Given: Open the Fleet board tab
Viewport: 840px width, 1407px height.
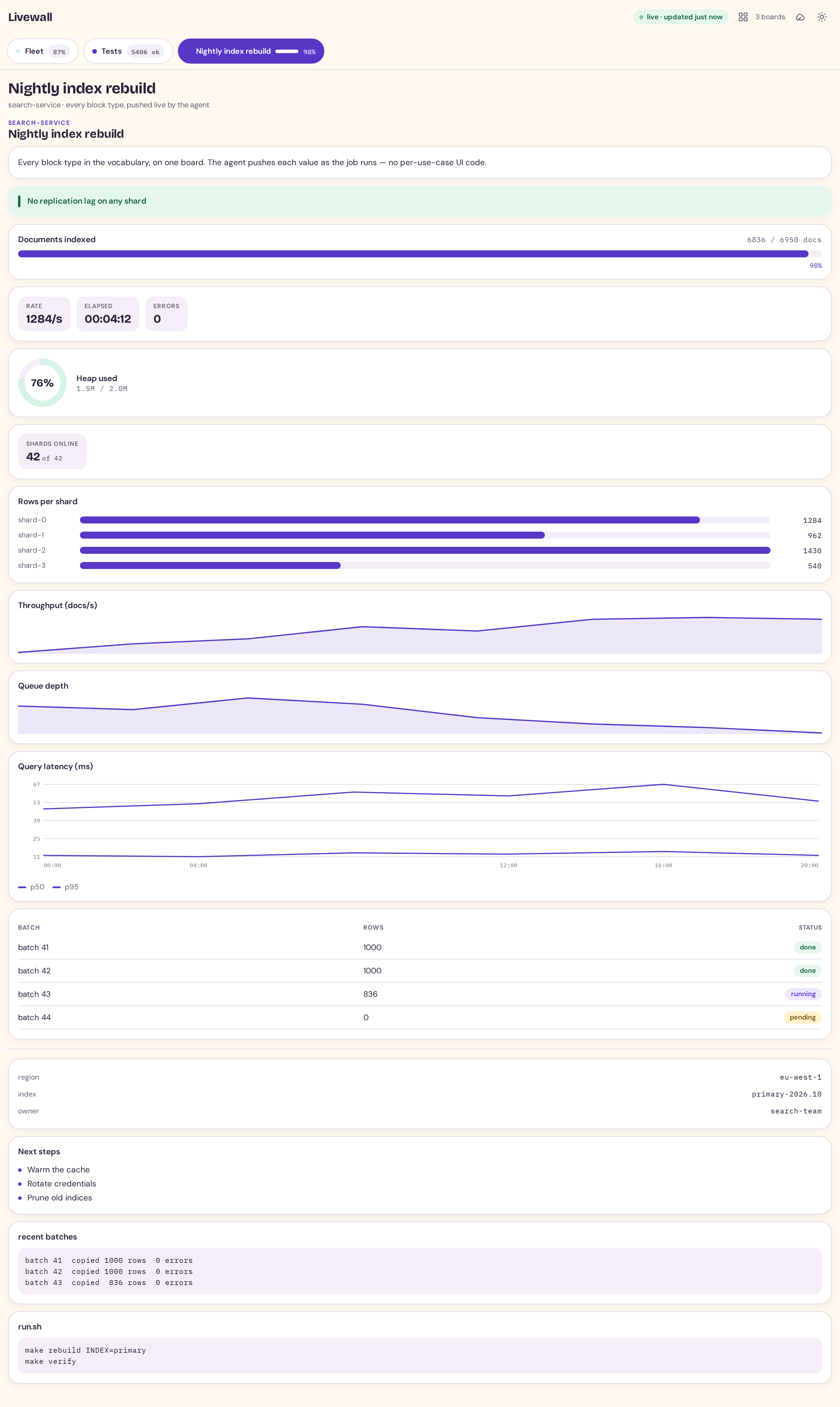Looking at the screenshot, I should [43, 51].
